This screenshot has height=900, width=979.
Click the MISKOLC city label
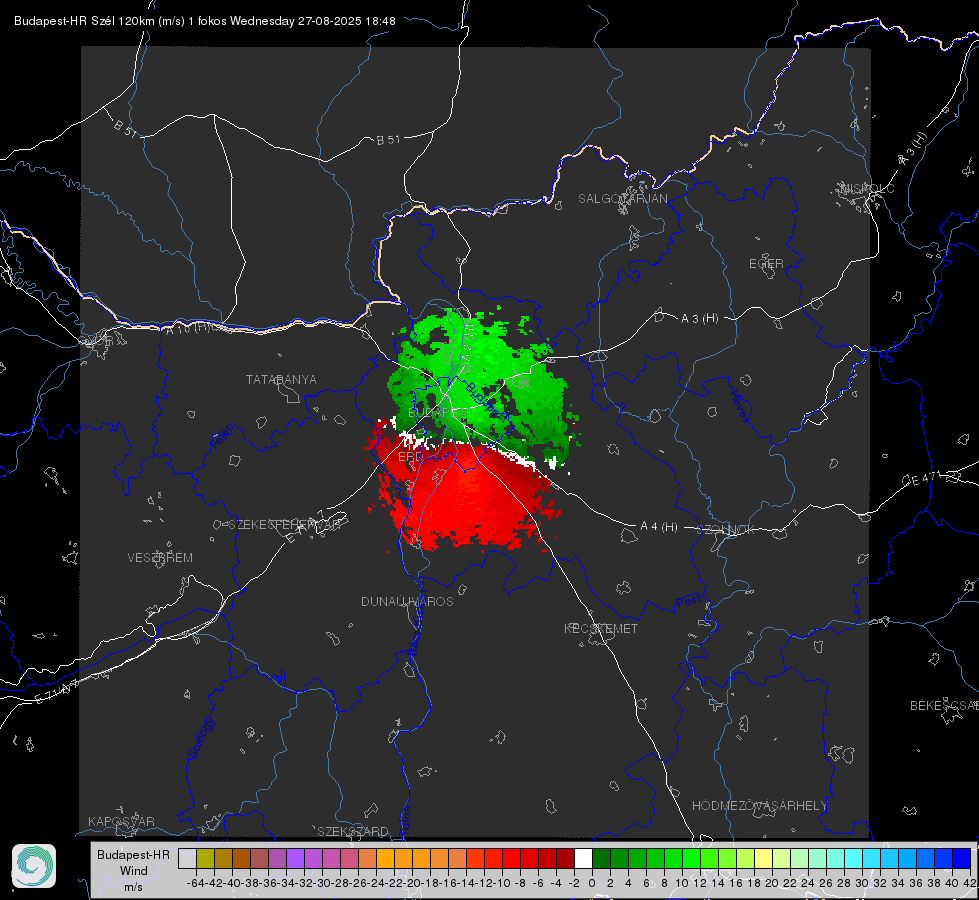pos(867,188)
